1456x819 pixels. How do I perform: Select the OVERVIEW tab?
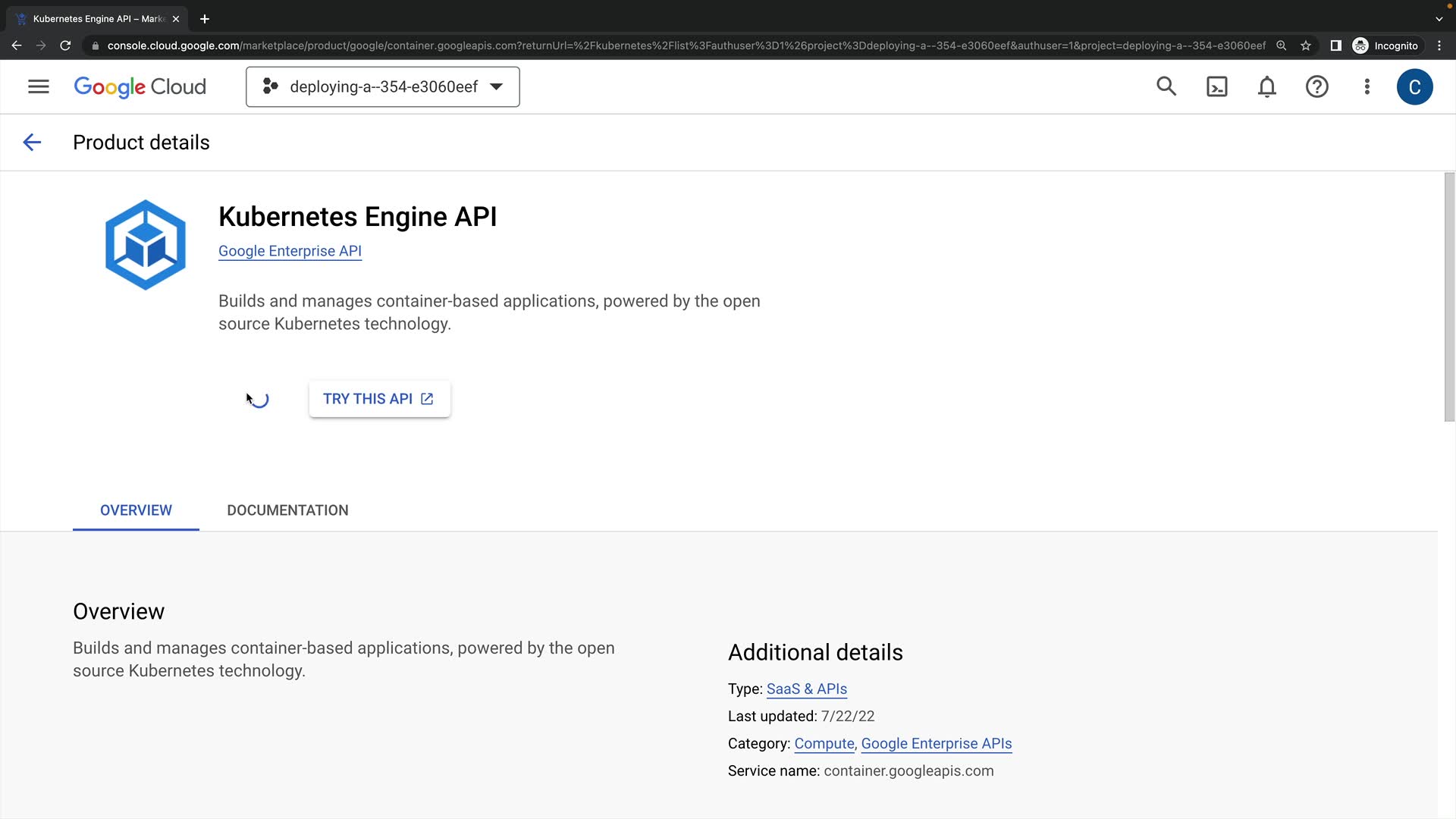pyautogui.click(x=136, y=510)
